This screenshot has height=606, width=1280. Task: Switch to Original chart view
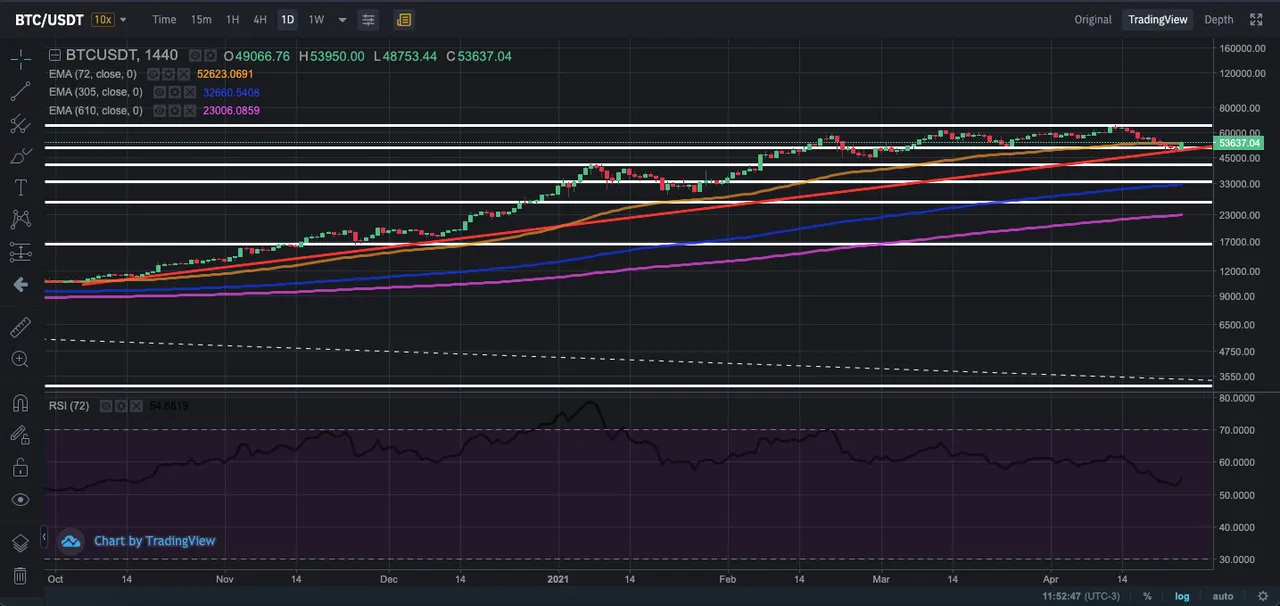1093,20
